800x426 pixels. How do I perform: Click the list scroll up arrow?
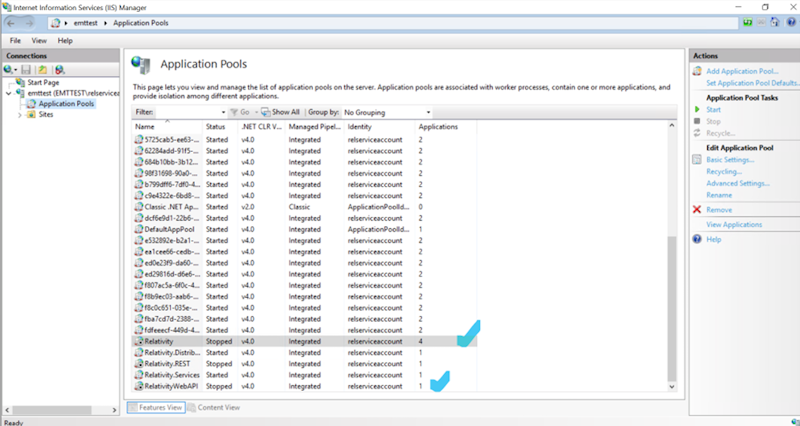(671, 126)
